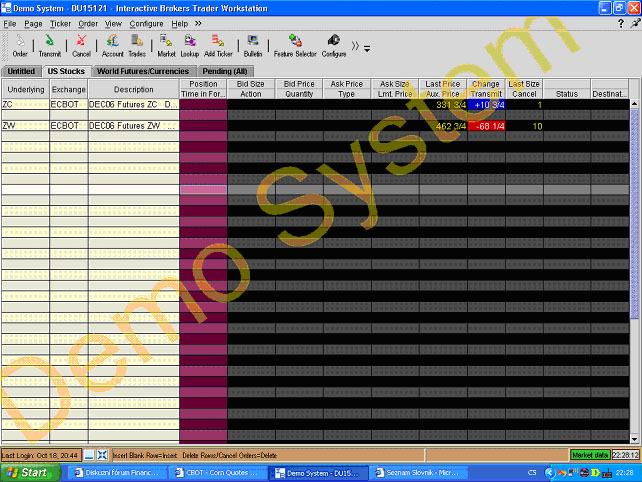
Task: Click the pin icon in the menu bar
Action: coord(635,23)
